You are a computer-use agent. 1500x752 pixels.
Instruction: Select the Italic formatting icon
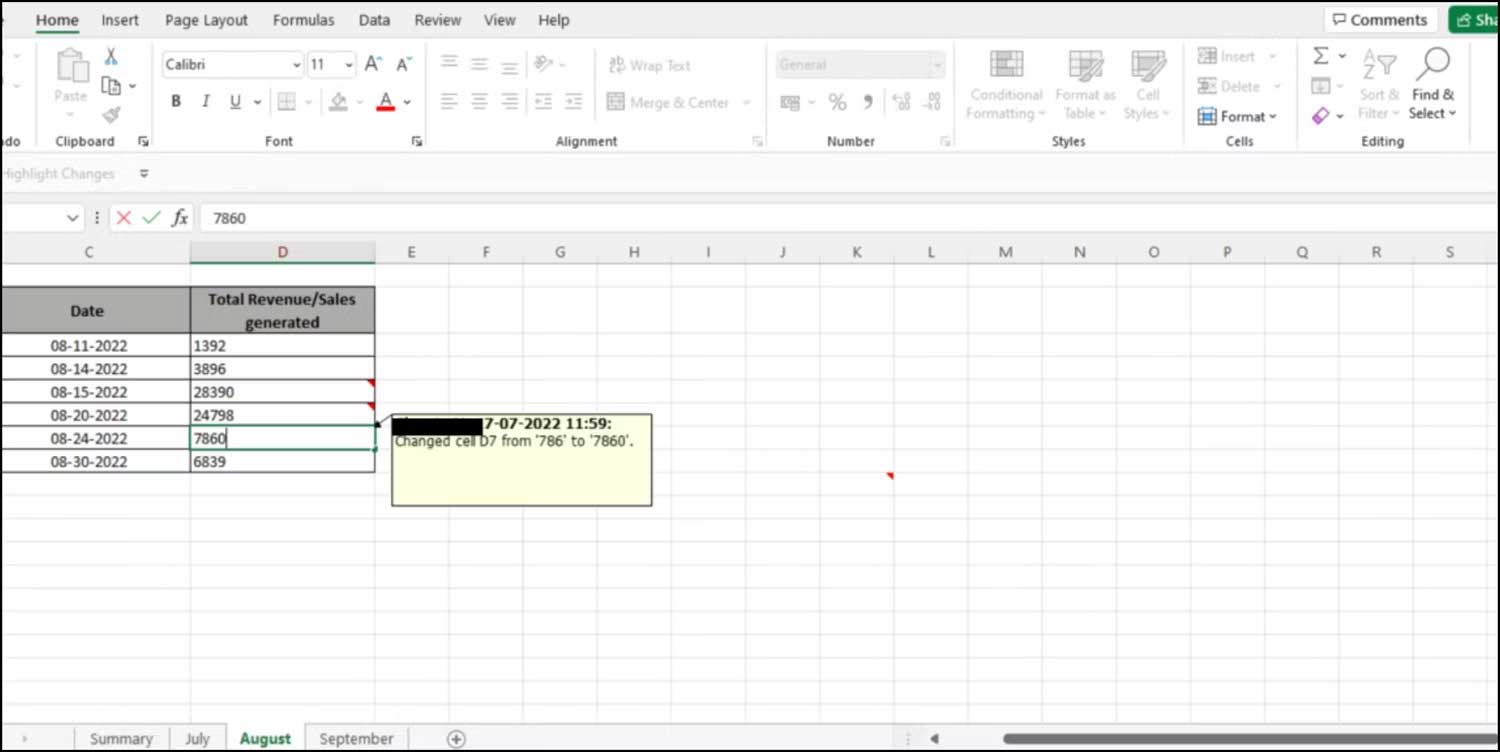(205, 101)
